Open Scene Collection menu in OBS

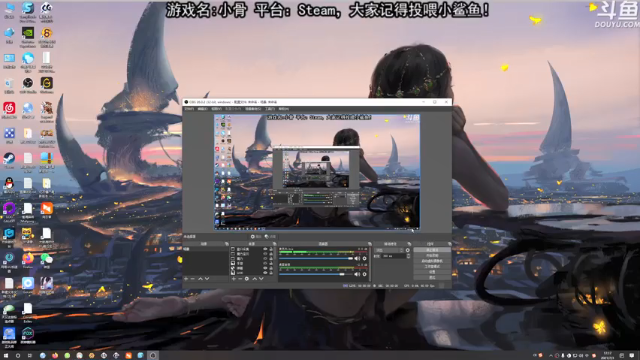253,109
